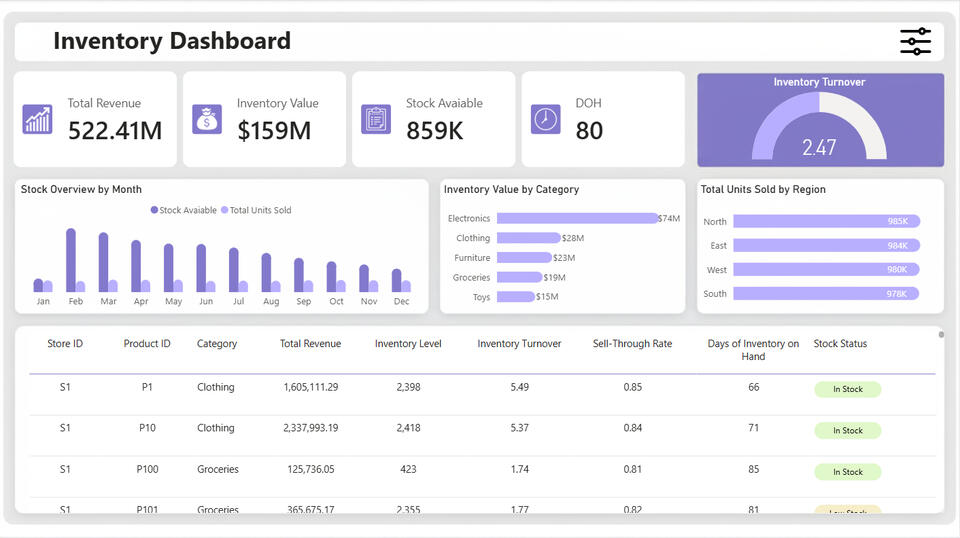
Task: Select the February Stock Available bar
Action: tap(71, 260)
